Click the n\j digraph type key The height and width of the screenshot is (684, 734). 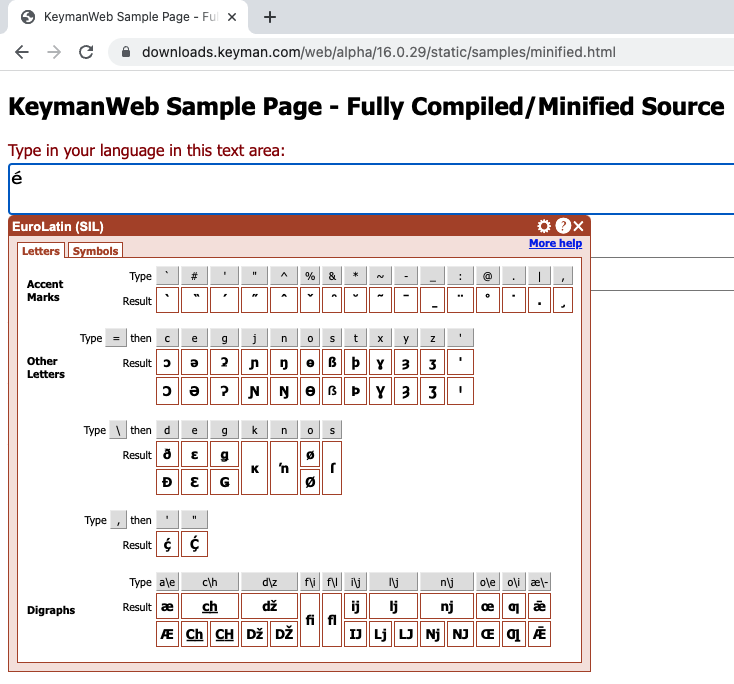pyautogui.click(x=447, y=582)
